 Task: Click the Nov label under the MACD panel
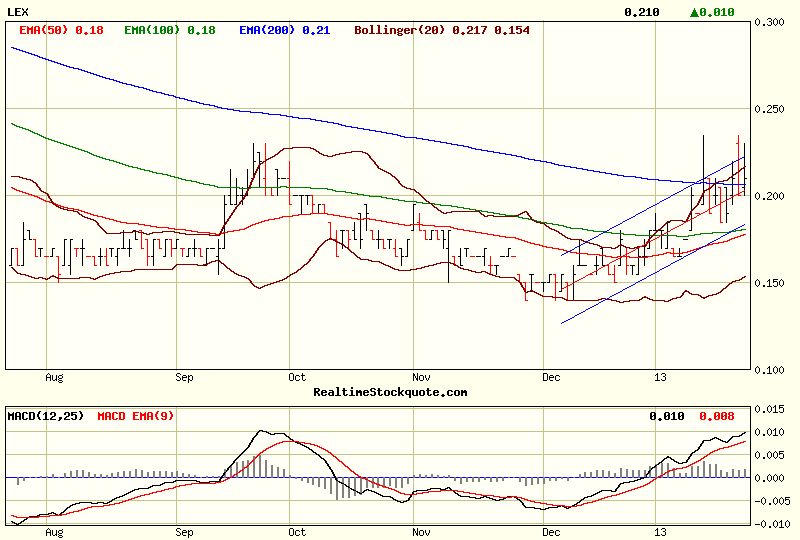[x=421, y=532]
